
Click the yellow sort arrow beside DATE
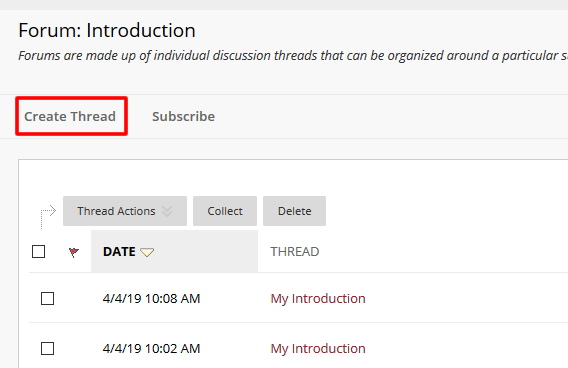147,252
